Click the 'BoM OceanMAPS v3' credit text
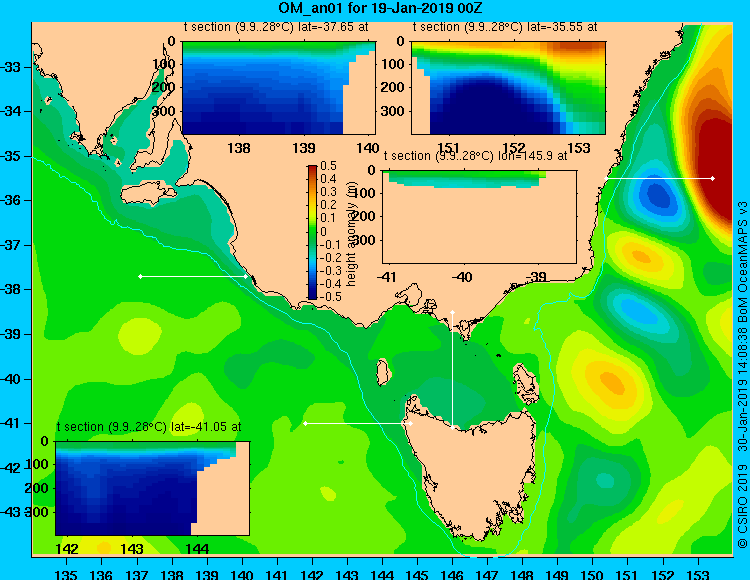Viewport: 750px width, 580px height. tap(743, 256)
